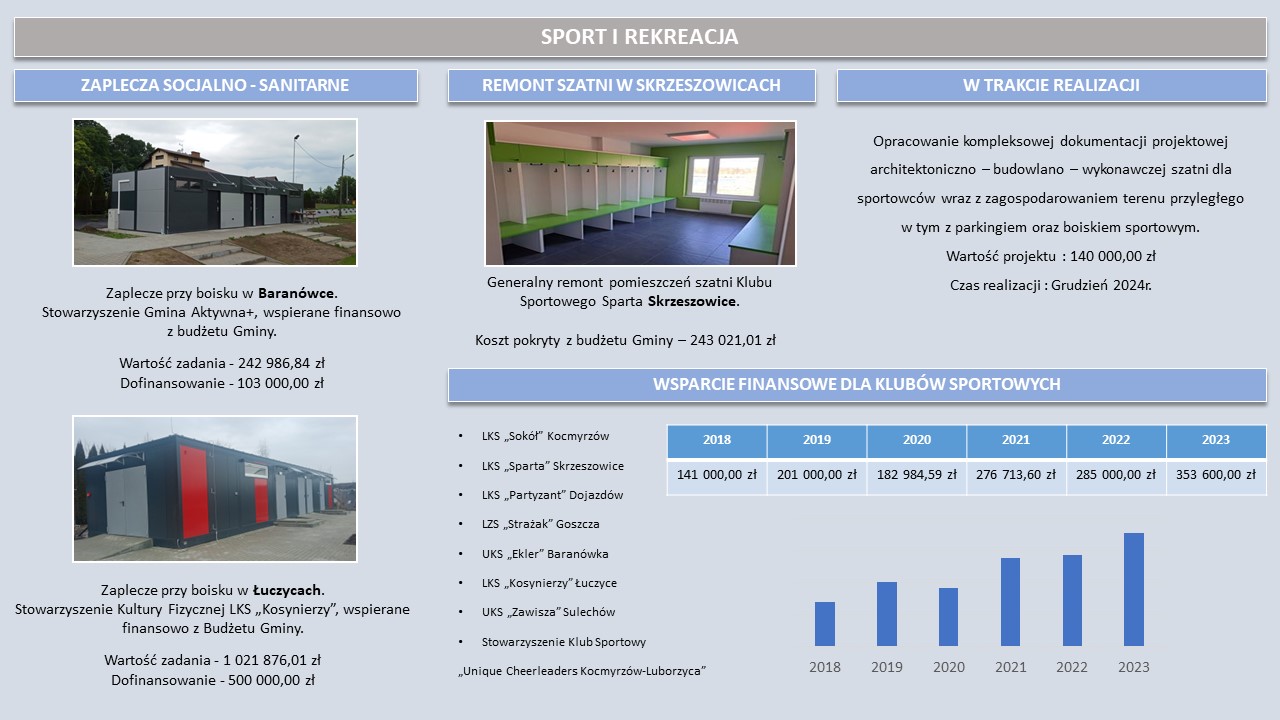Click the text Dofinansowanie - 103 000,00 zł
Image resolution: width=1280 pixels, height=720 pixels.
coord(221,383)
